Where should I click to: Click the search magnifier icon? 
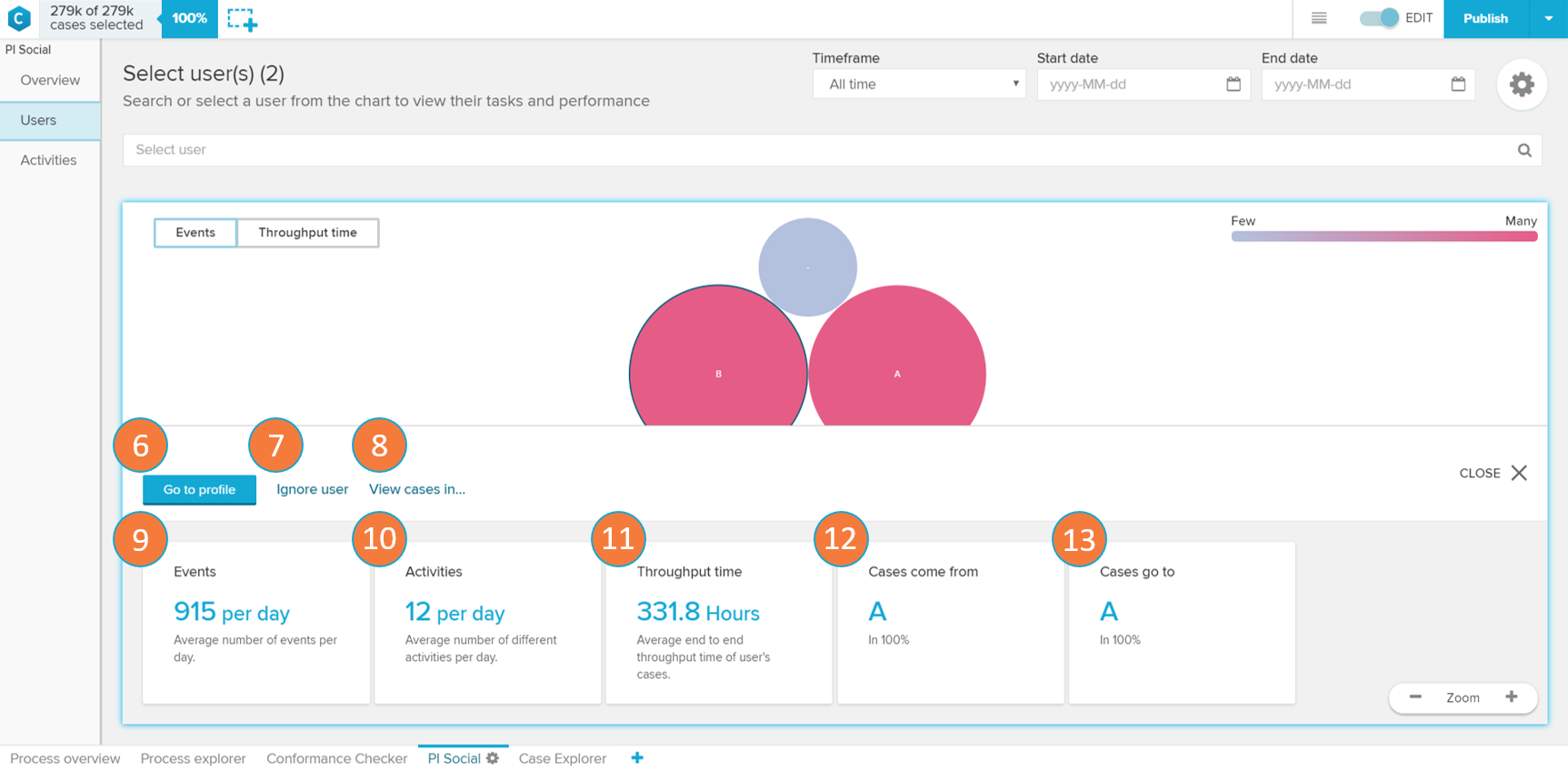[x=1524, y=150]
